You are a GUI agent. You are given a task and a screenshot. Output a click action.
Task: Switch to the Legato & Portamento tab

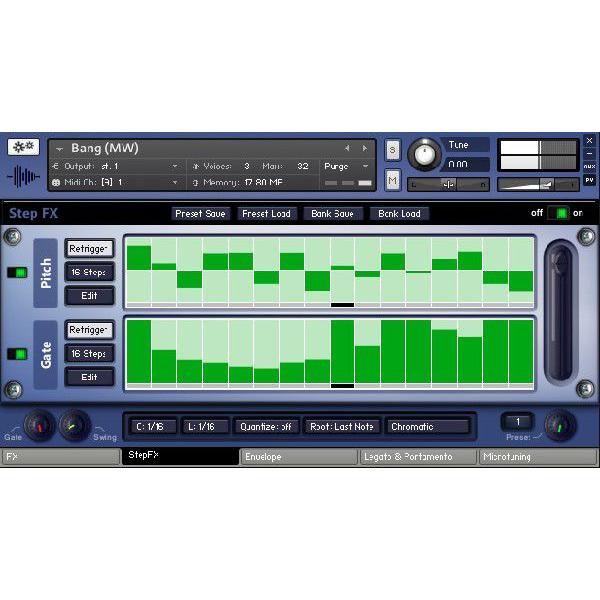coord(418,457)
